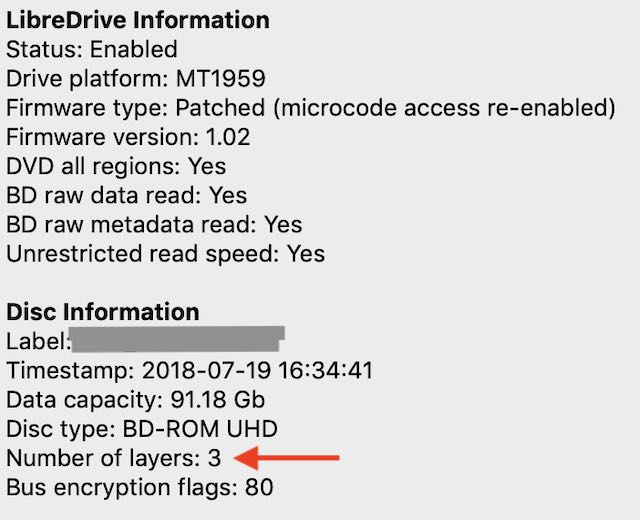640x520 pixels.
Task: Click BD raw data read line
Action: [x=127, y=195]
